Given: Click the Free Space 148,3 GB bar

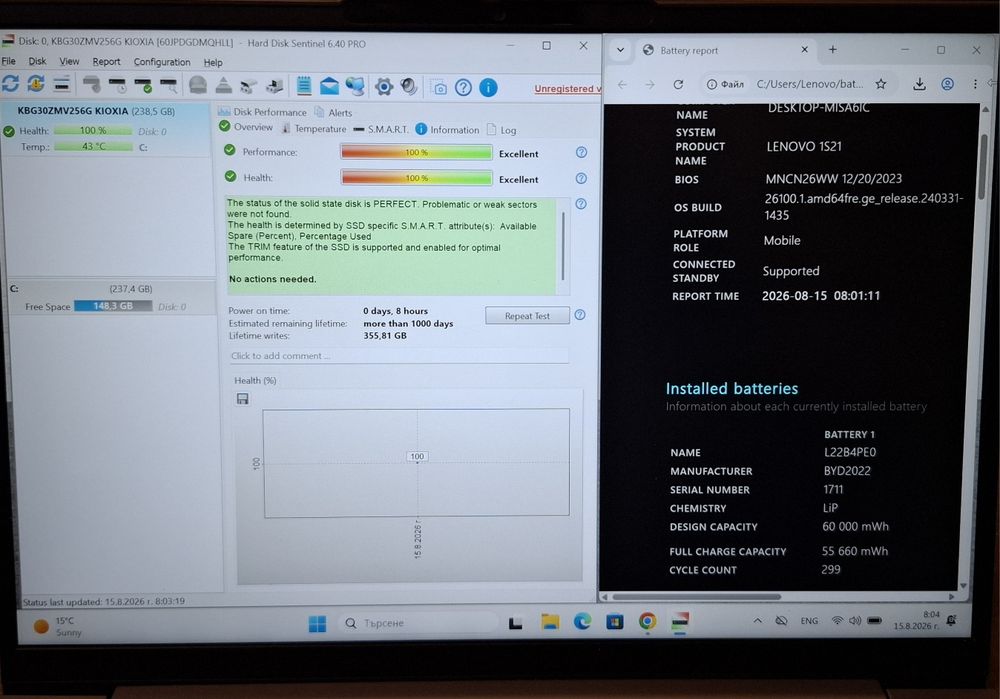Looking at the screenshot, I should pos(113,306).
